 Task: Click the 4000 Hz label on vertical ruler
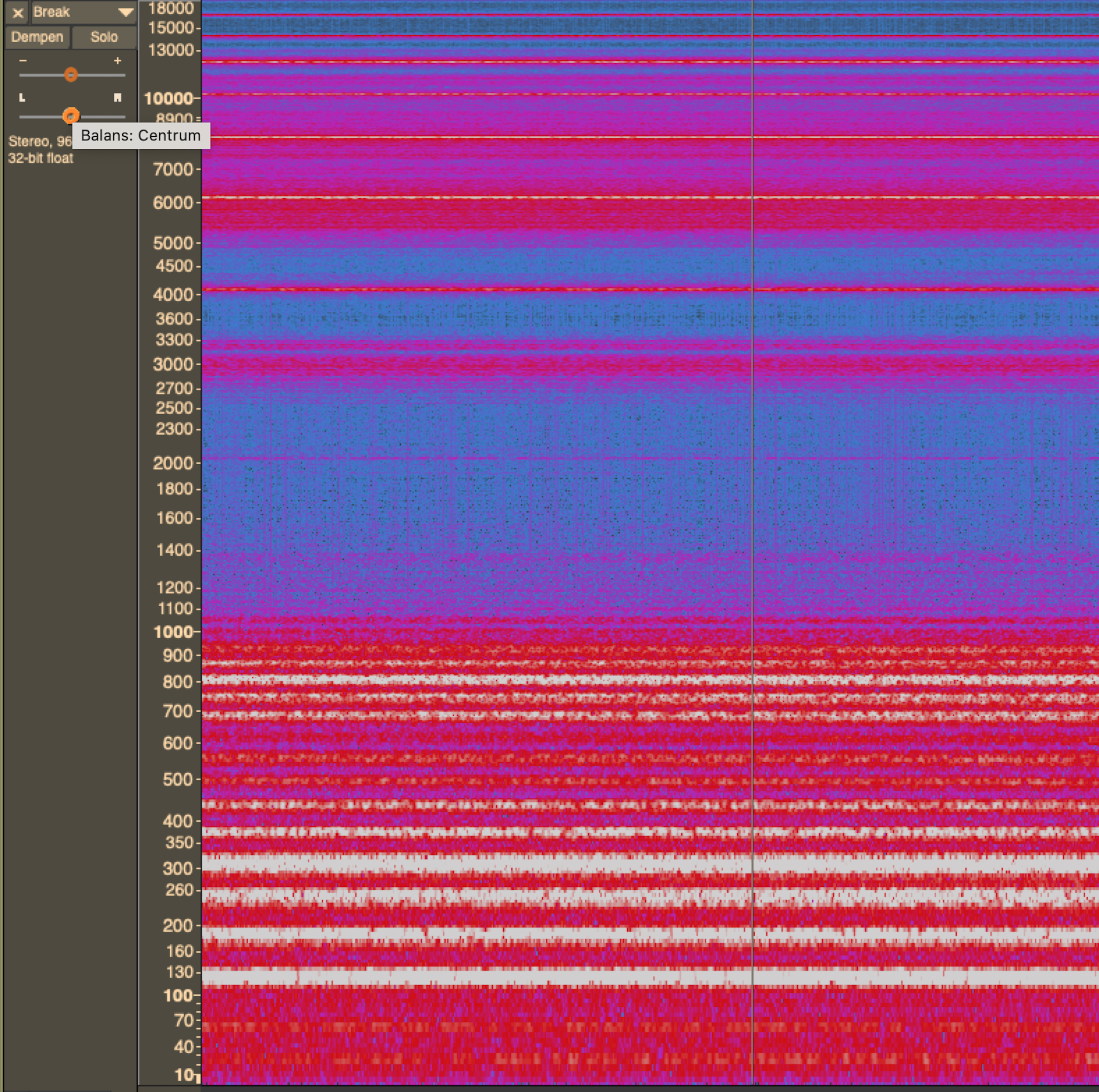click(x=172, y=295)
